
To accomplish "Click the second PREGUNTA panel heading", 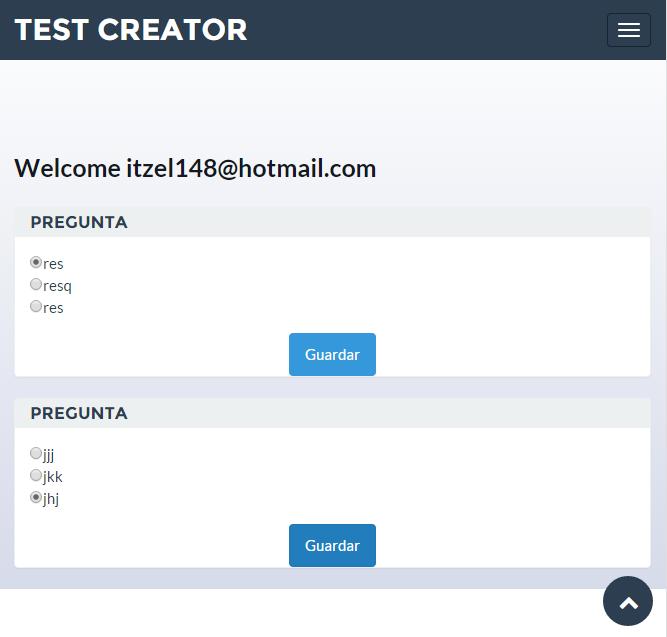I will (79, 413).
